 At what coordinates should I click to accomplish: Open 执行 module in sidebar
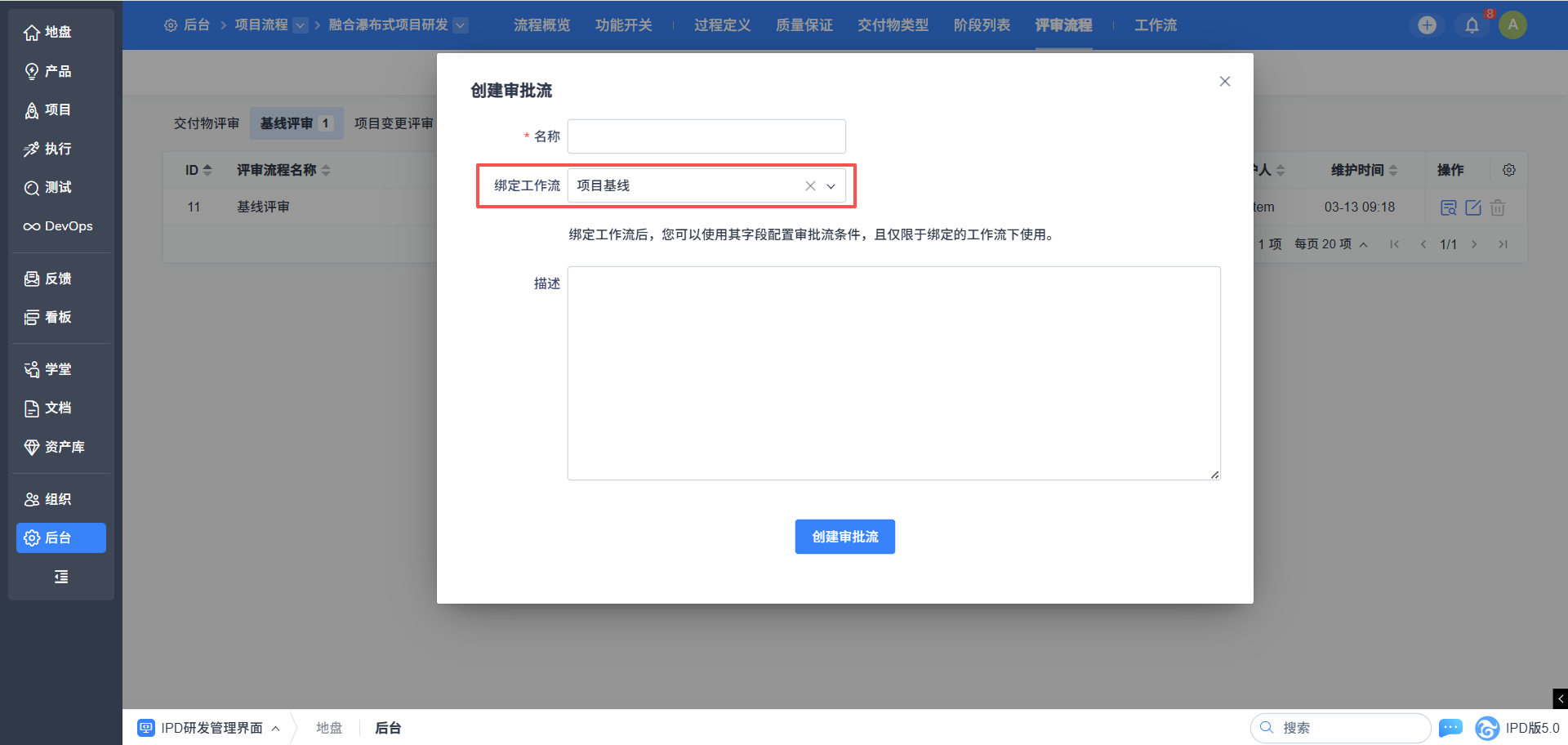coord(61,149)
